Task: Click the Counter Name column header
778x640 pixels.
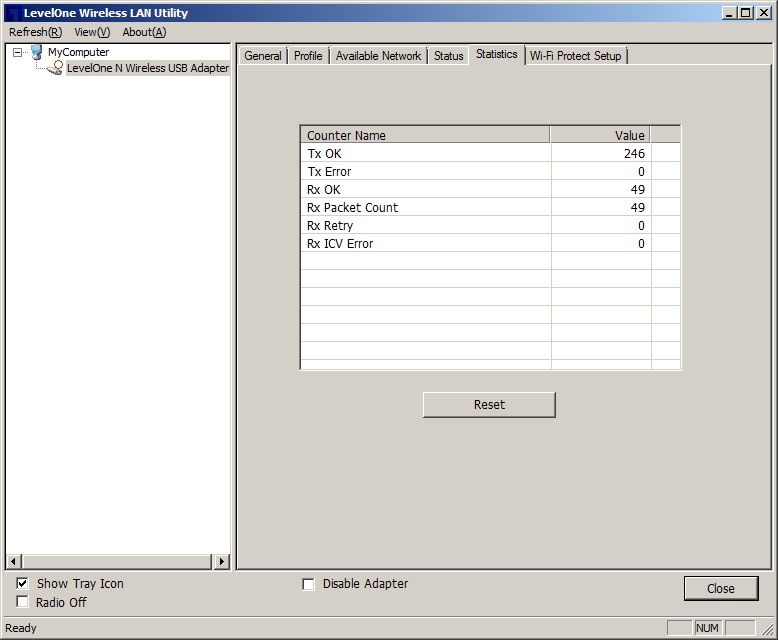Action: pos(425,135)
